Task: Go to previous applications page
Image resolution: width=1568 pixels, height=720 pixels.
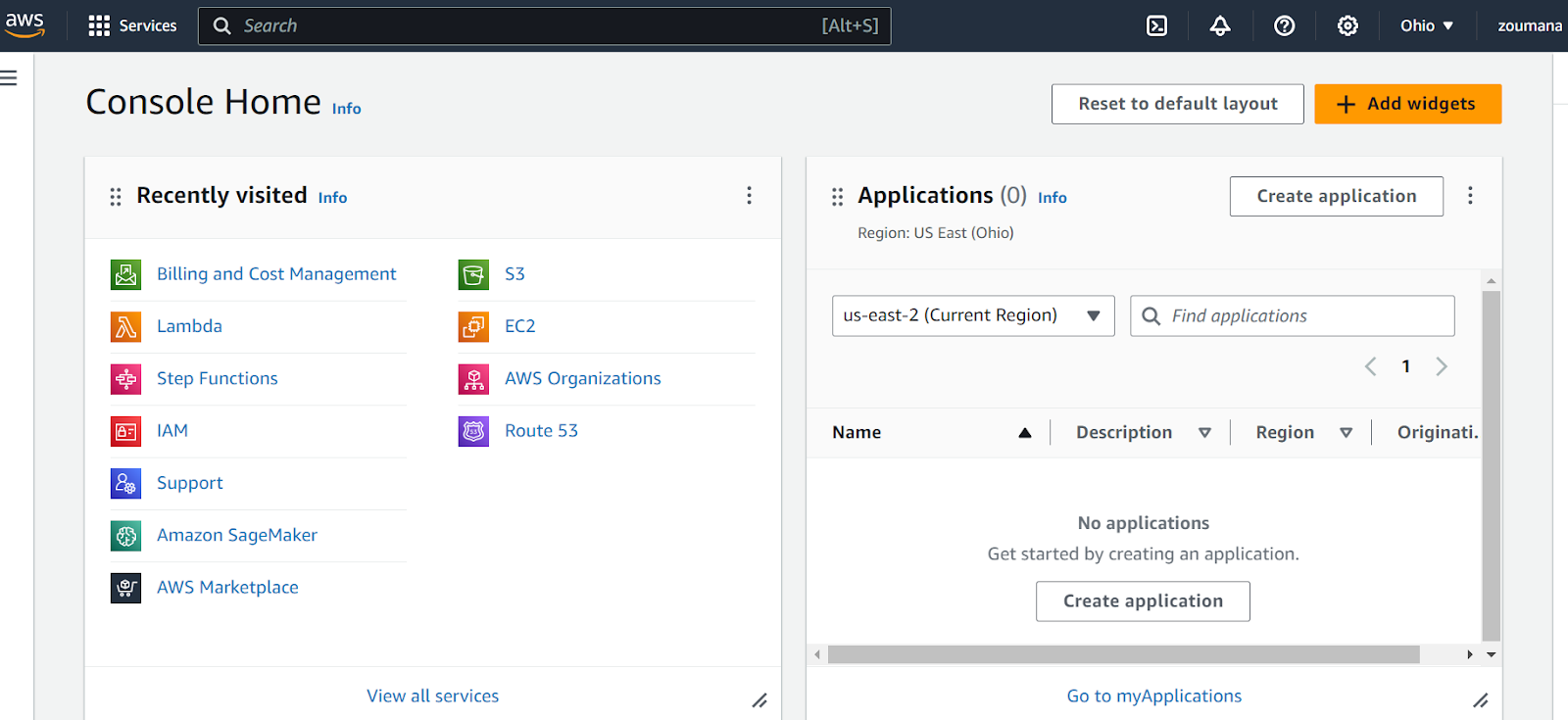Action: [1370, 366]
